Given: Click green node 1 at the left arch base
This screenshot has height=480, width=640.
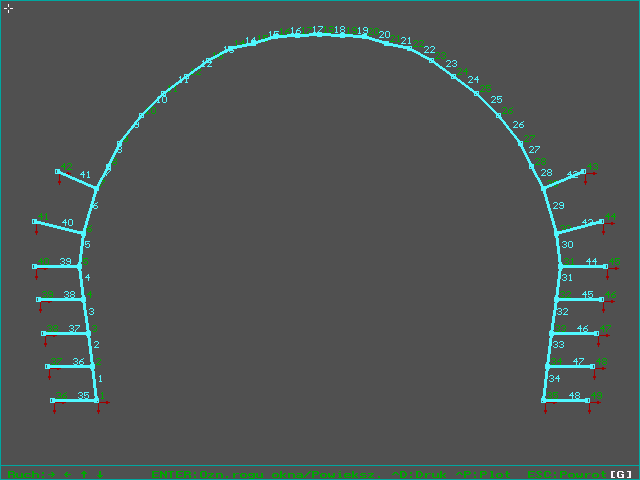Looking at the screenshot, I should 97,400.
